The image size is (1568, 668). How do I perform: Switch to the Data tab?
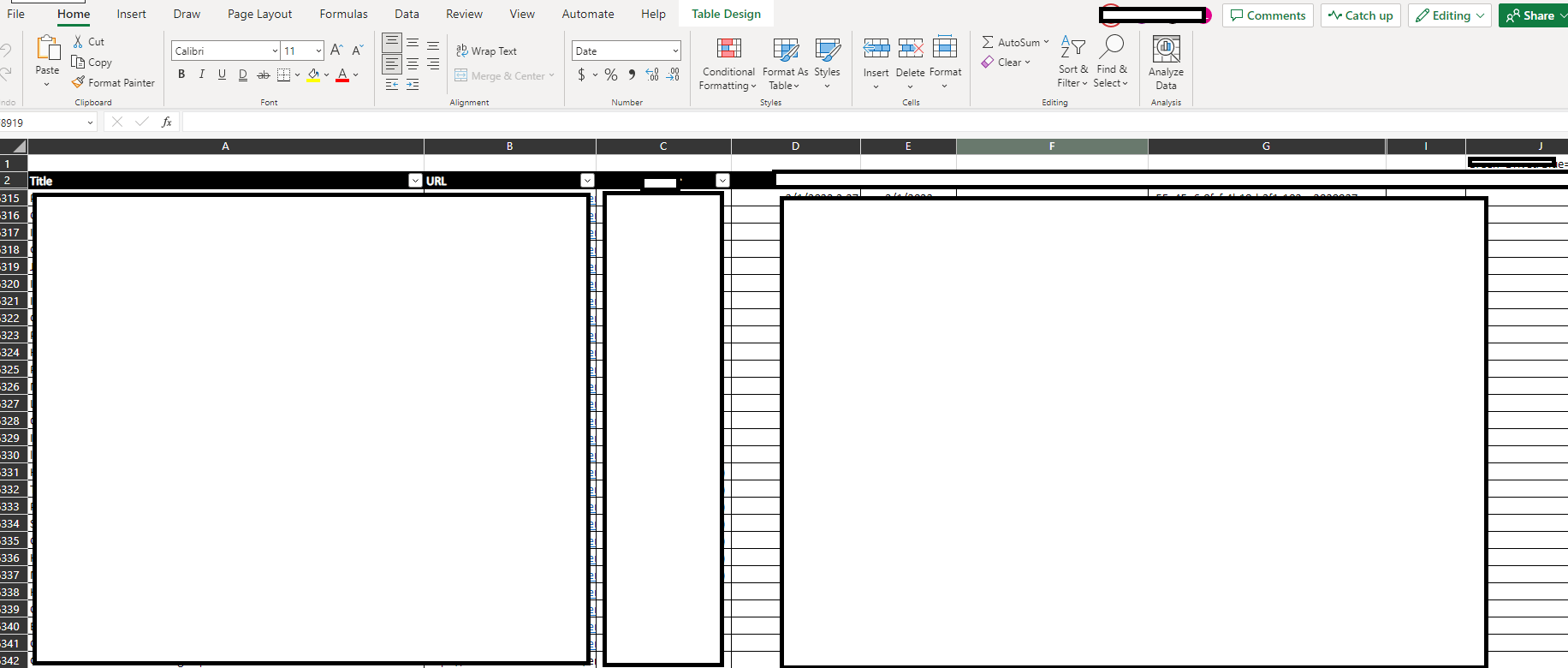point(407,14)
